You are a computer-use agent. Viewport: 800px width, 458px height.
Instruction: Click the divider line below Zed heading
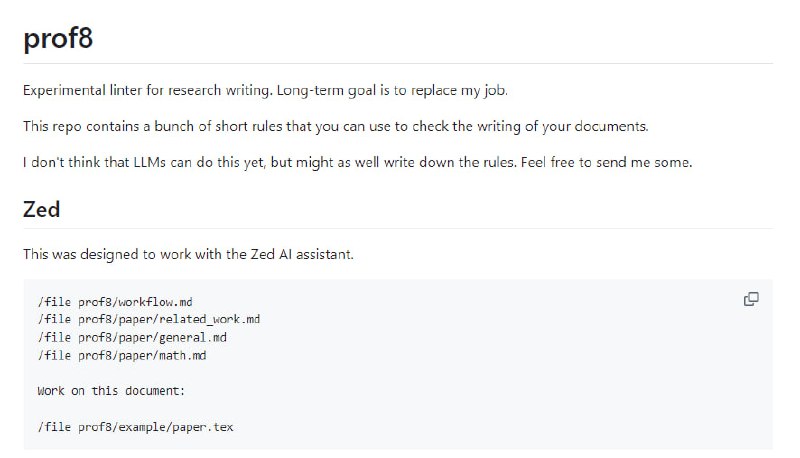400,228
